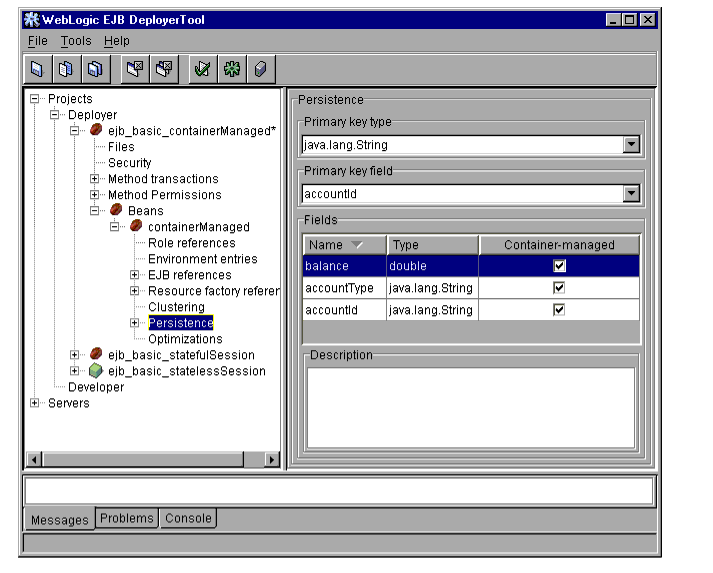
Task: Click the green ejb_basic_statelessSession cube icon
Action: point(95,371)
